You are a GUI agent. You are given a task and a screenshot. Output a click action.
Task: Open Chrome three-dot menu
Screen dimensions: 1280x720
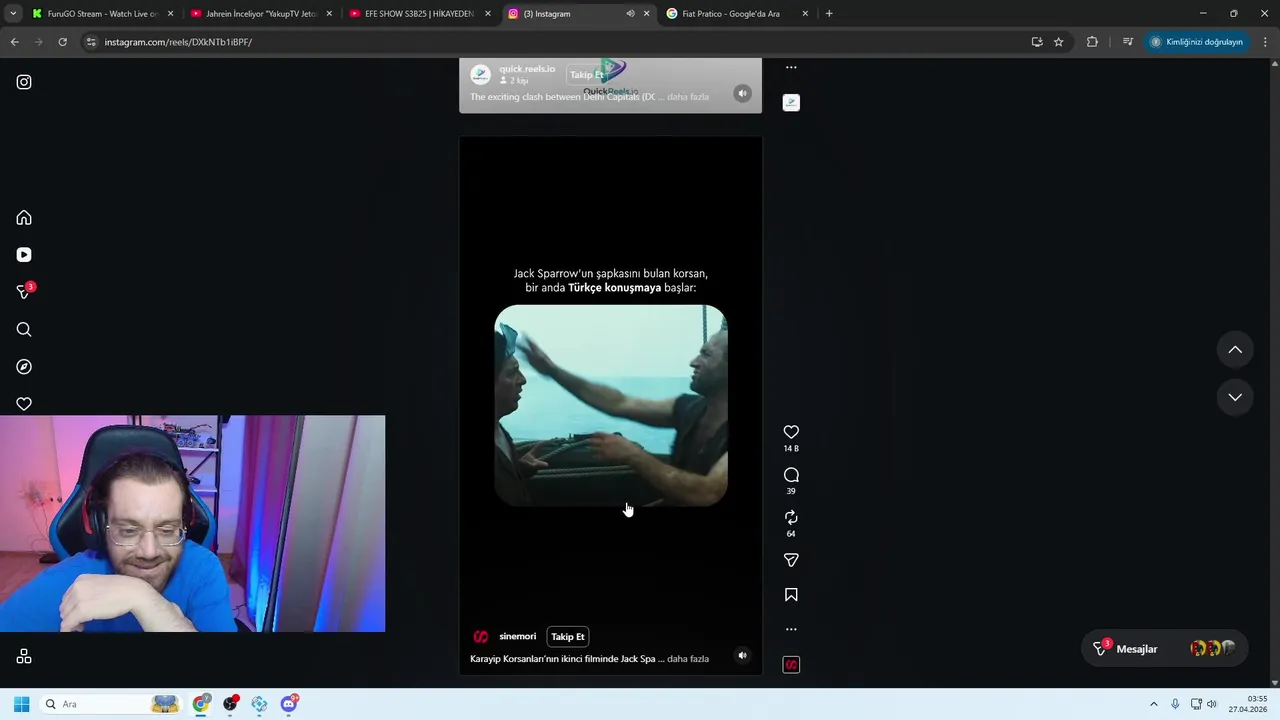1266,42
